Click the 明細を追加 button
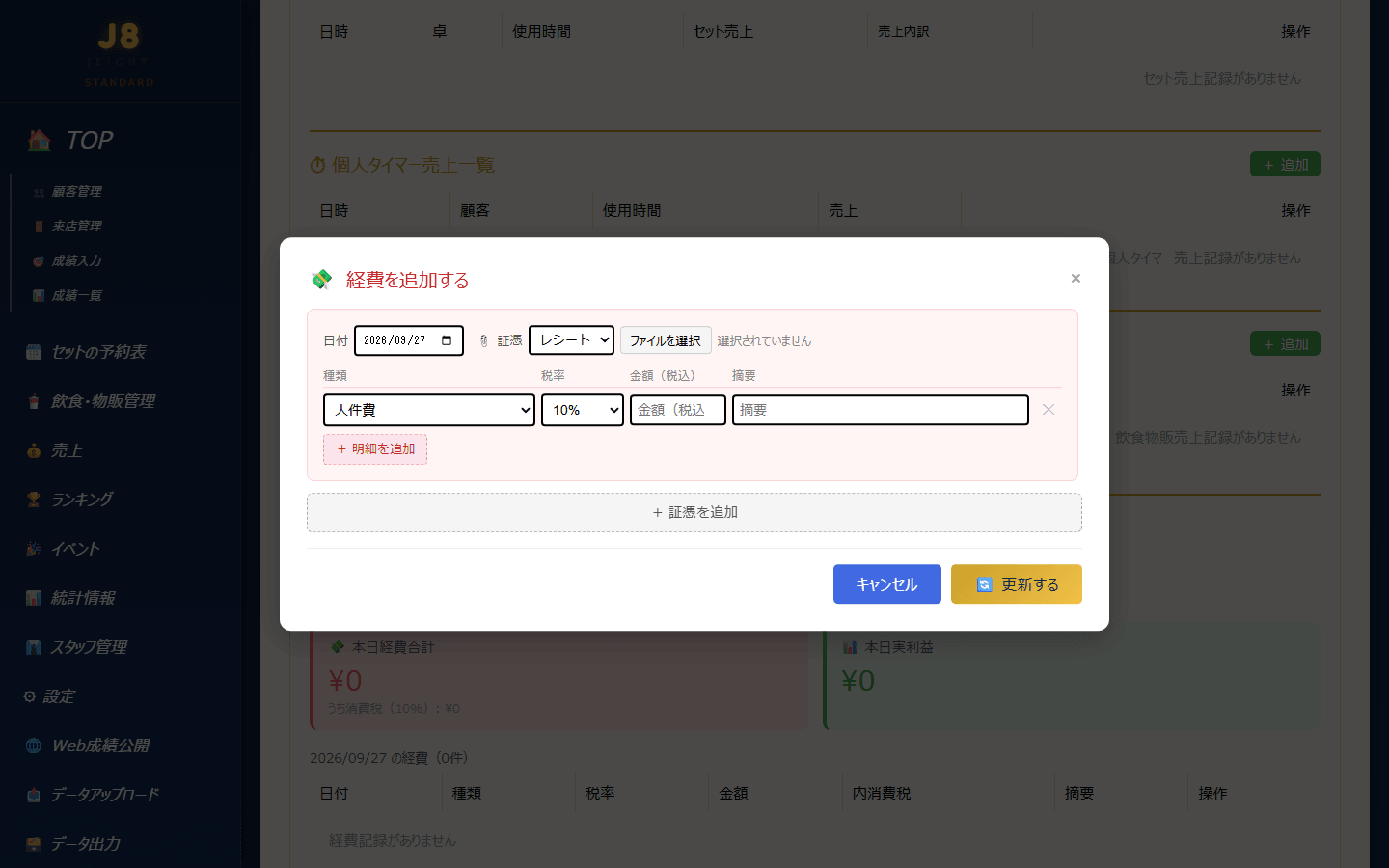 (375, 449)
